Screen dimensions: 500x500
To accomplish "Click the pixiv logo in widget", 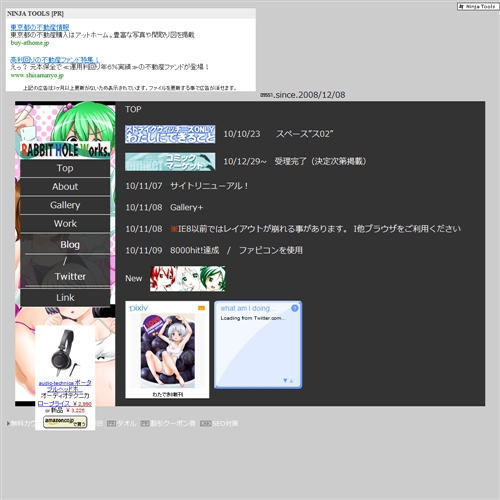I will click(x=139, y=308).
